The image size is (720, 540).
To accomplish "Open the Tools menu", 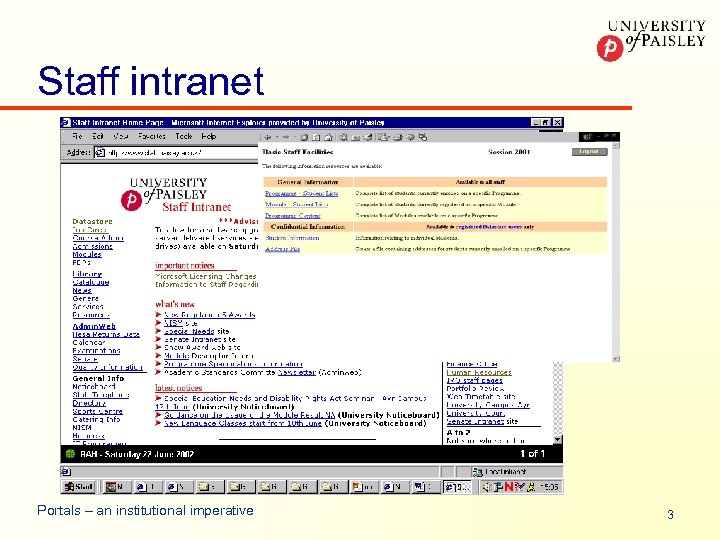I will 183,136.
